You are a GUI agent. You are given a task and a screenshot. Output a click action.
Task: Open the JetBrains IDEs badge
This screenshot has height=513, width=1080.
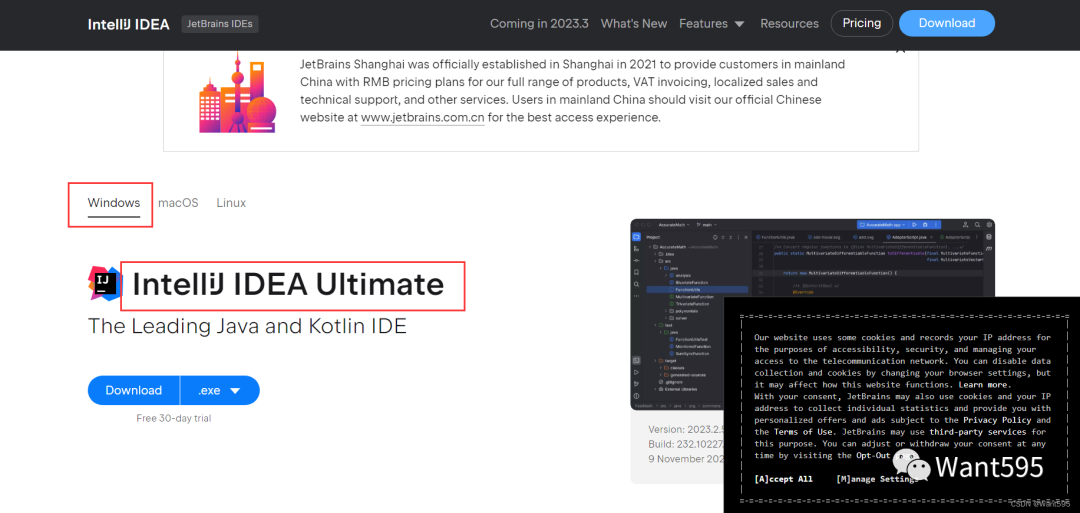pyautogui.click(x=220, y=24)
